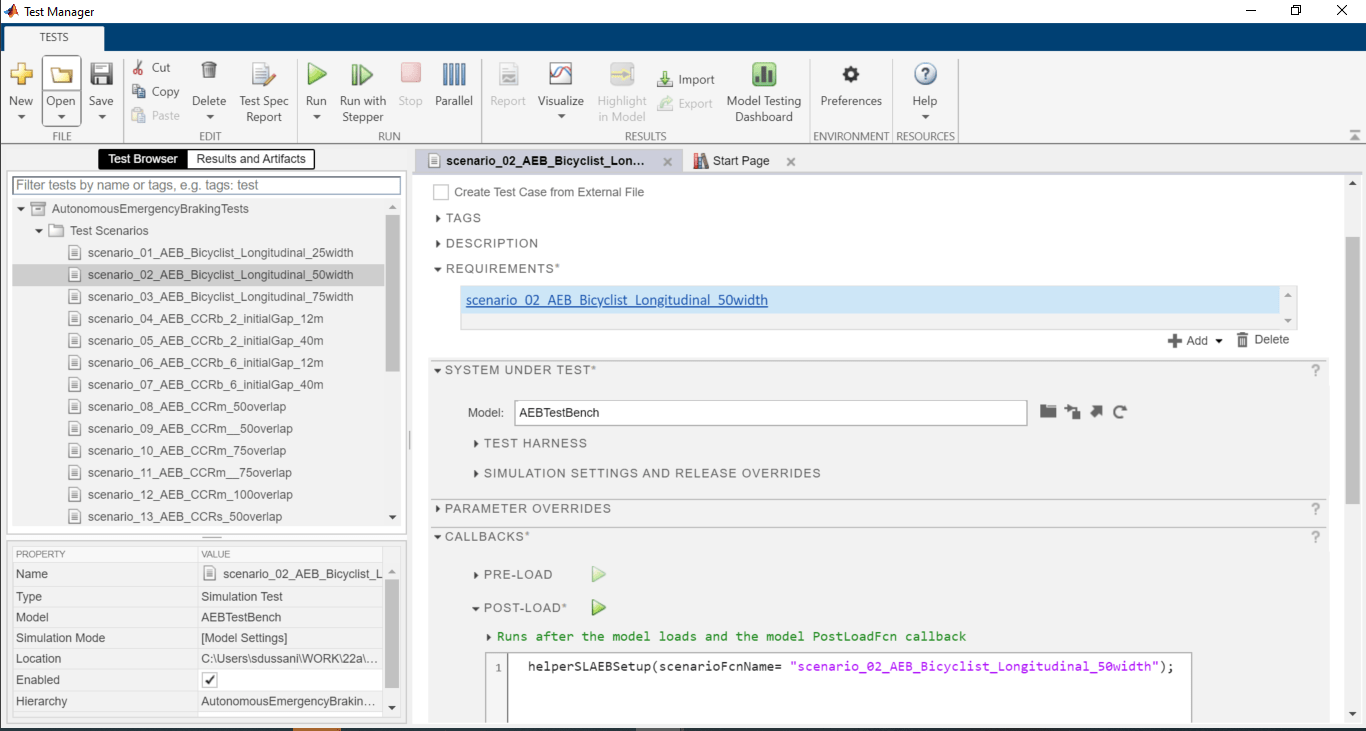Open the Model Testing Dashboard
The image size is (1366, 731).
(763, 75)
